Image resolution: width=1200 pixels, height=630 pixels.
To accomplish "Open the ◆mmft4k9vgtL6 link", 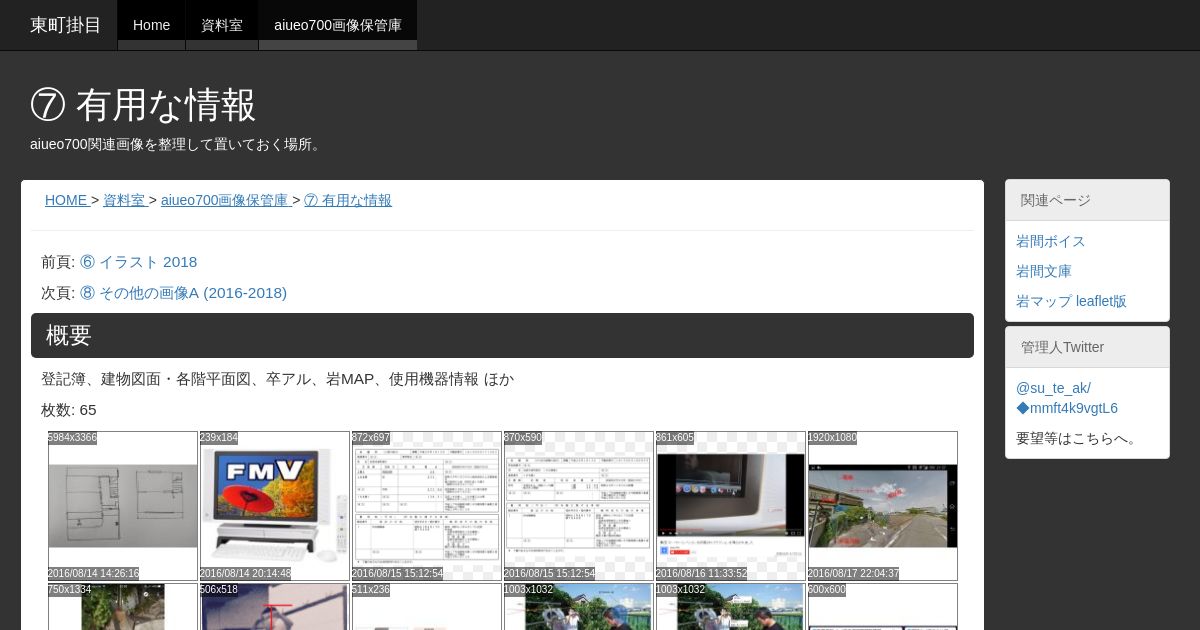I will [1067, 408].
